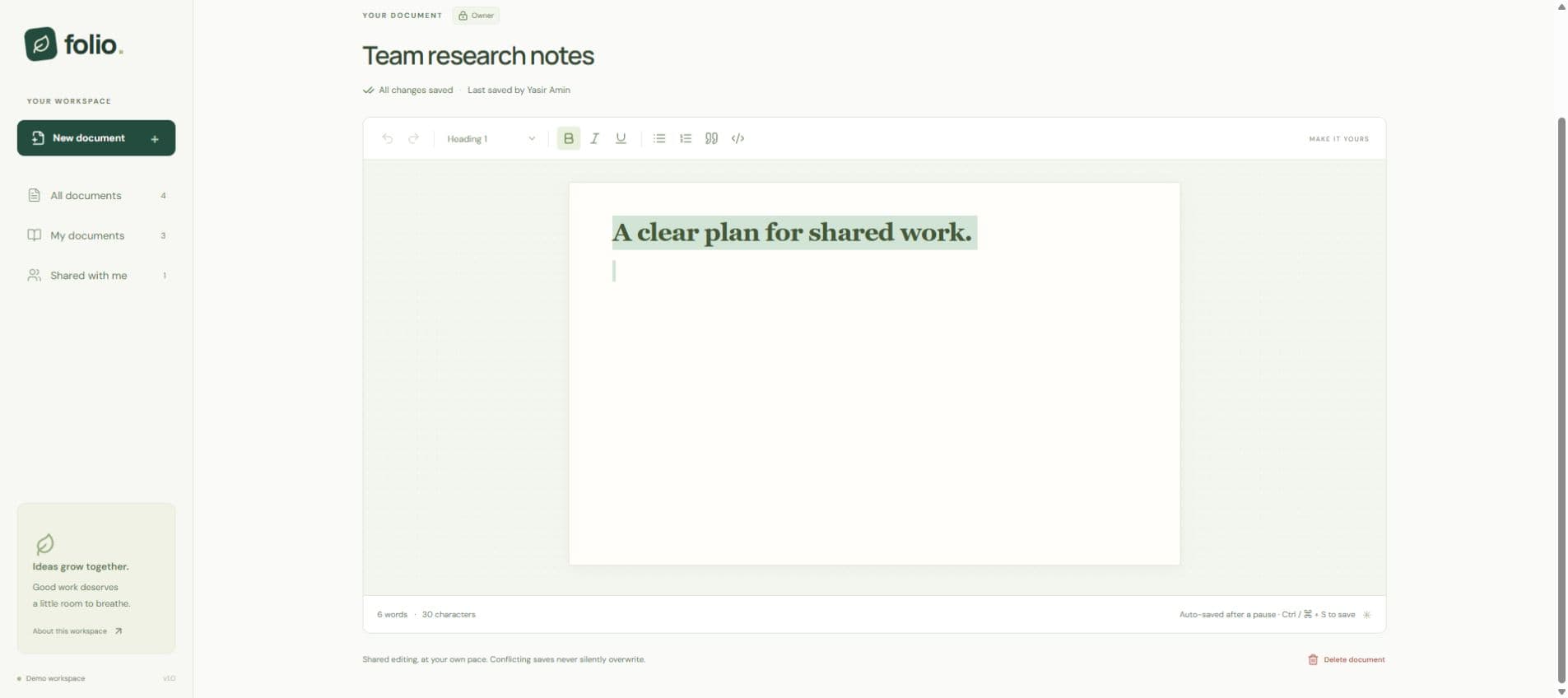Click the asterisk icon in the editor footer

pos(1367,615)
